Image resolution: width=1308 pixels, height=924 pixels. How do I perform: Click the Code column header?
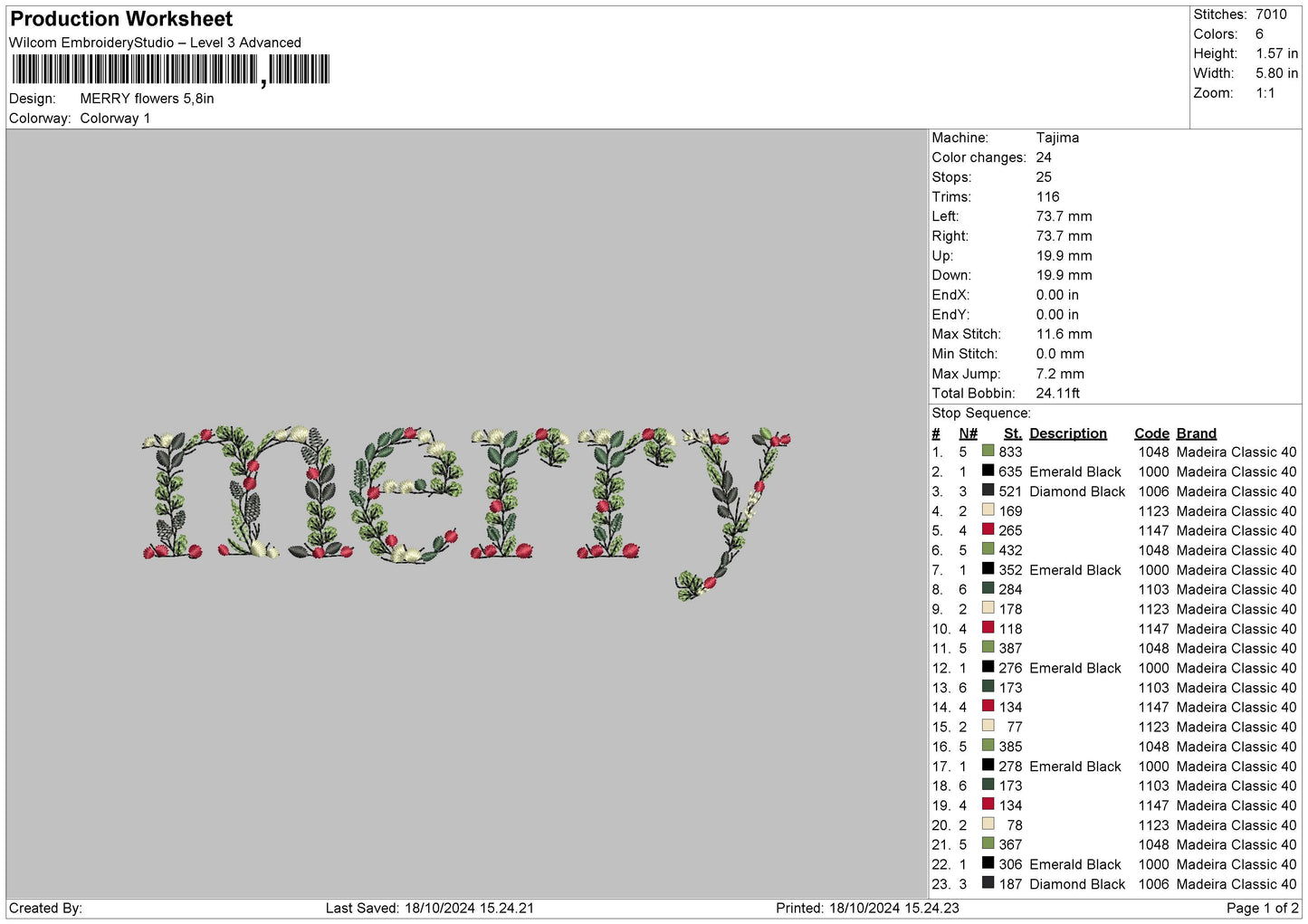1151,433
